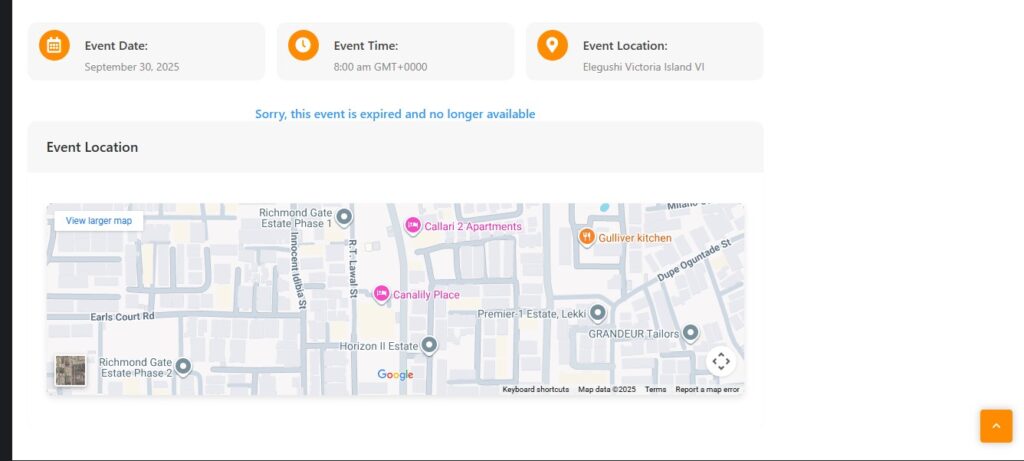
Task: Open the map Terms link
Action: point(655,390)
